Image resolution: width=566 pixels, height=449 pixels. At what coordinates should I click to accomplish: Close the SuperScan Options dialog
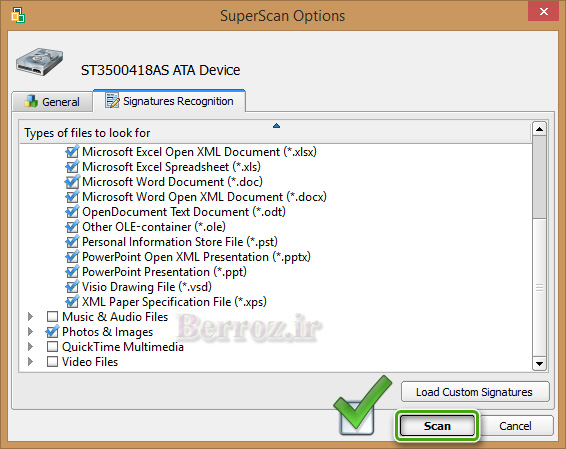pos(544,12)
